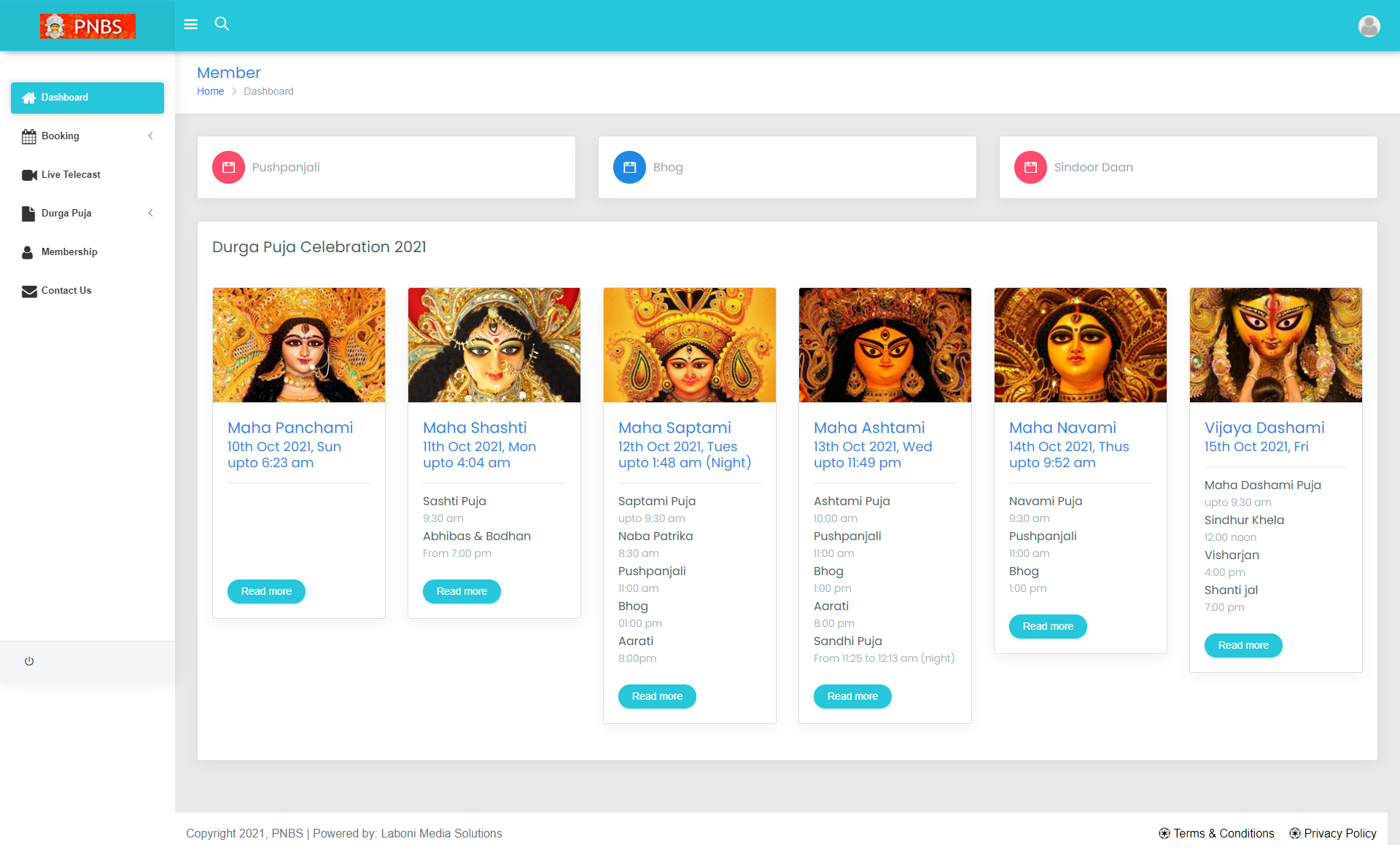This screenshot has height=855, width=1400.
Task: Open Privacy Policy link
Action: tap(1340, 833)
